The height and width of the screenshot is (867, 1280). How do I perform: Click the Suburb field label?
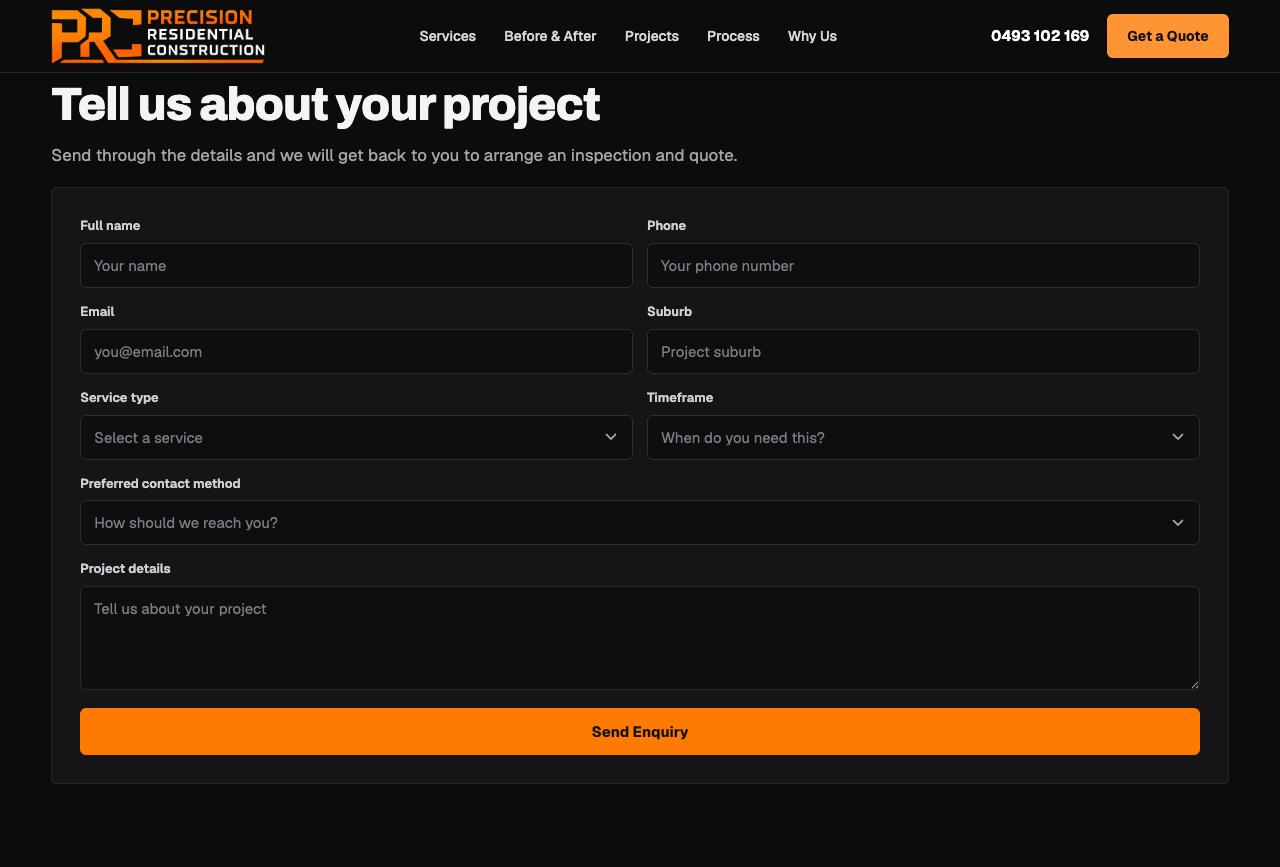coord(669,312)
